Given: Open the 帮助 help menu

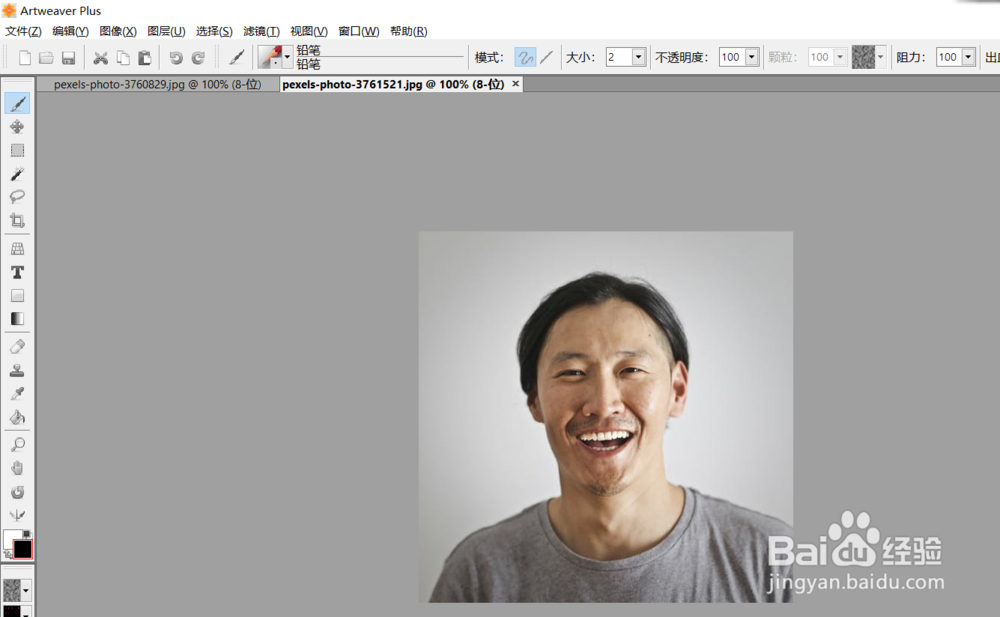Looking at the screenshot, I should (409, 31).
